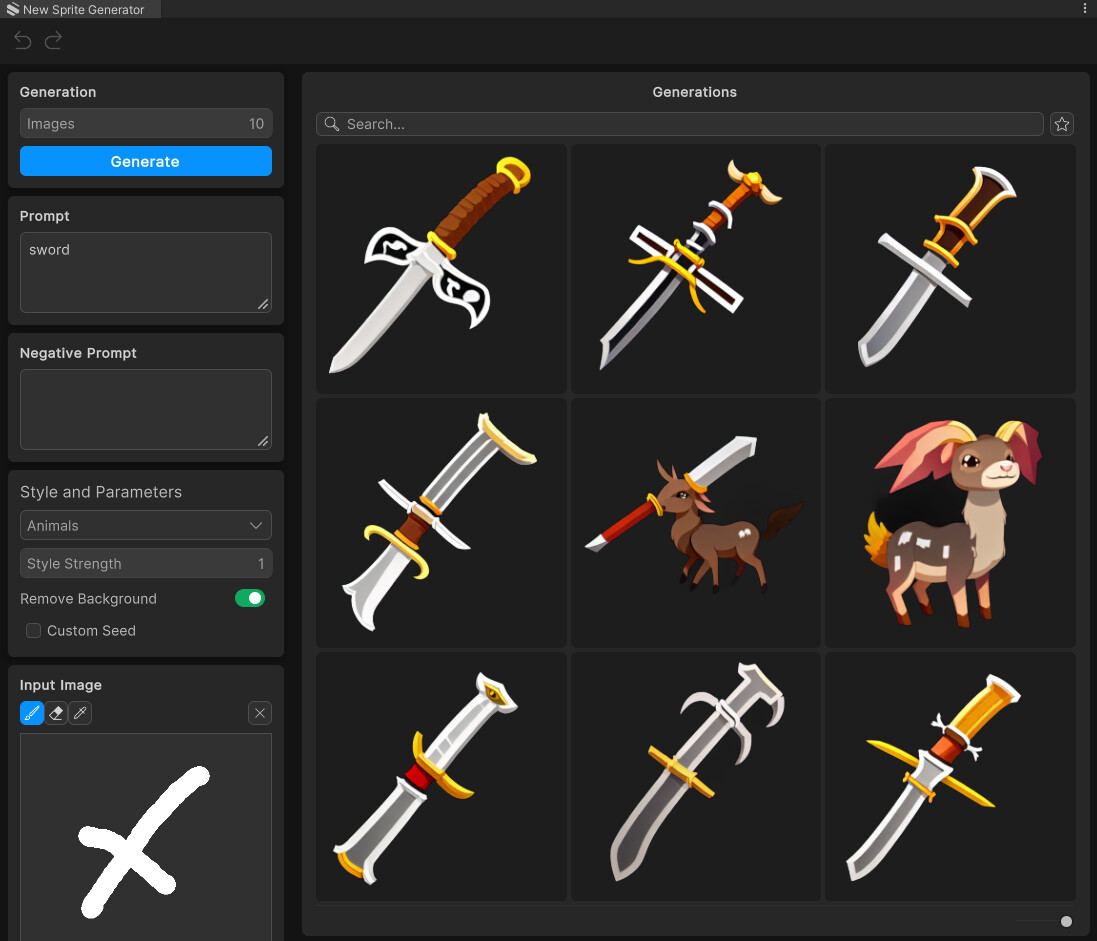The width and height of the screenshot is (1097, 941).
Task: Open the three-dot options menu
Action: point(1085,8)
